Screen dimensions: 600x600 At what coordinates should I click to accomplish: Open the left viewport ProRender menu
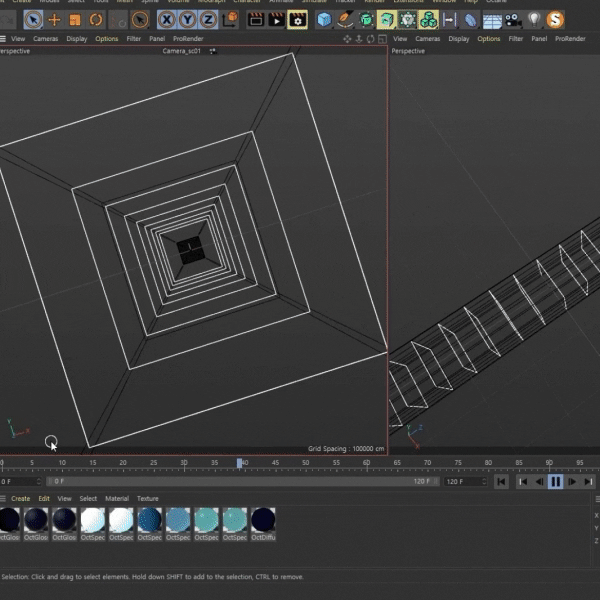click(188, 39)
